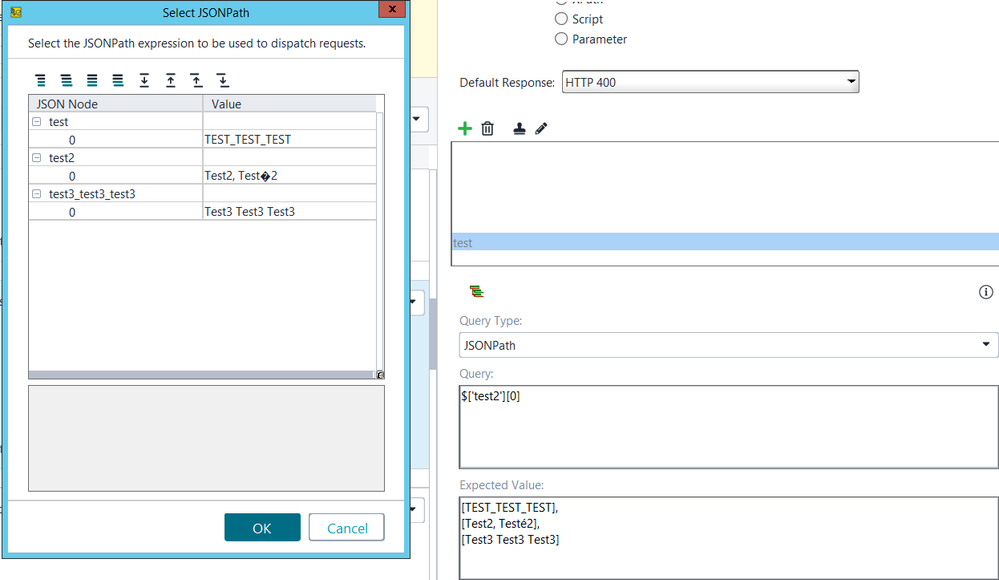Image resolution: width=999 pixels, height=580 pixels.
Task: Click the Value column header
Action: pos(290,104)
